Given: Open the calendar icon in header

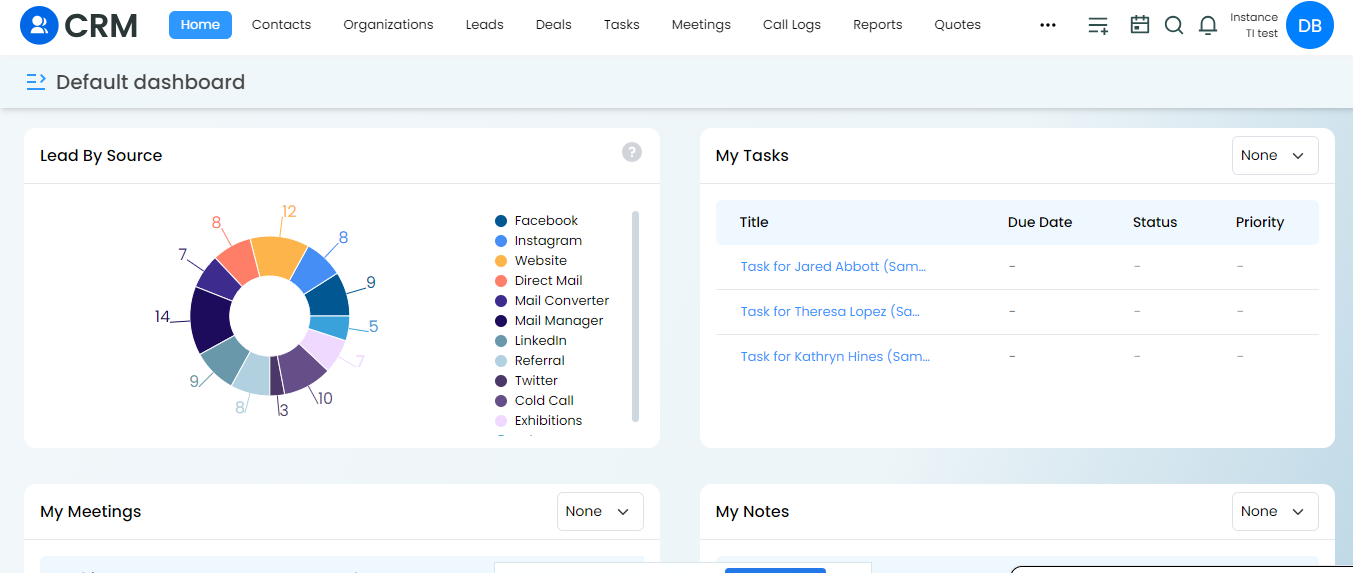Looking at the screenshot, I should click(x=1140, y=25).
